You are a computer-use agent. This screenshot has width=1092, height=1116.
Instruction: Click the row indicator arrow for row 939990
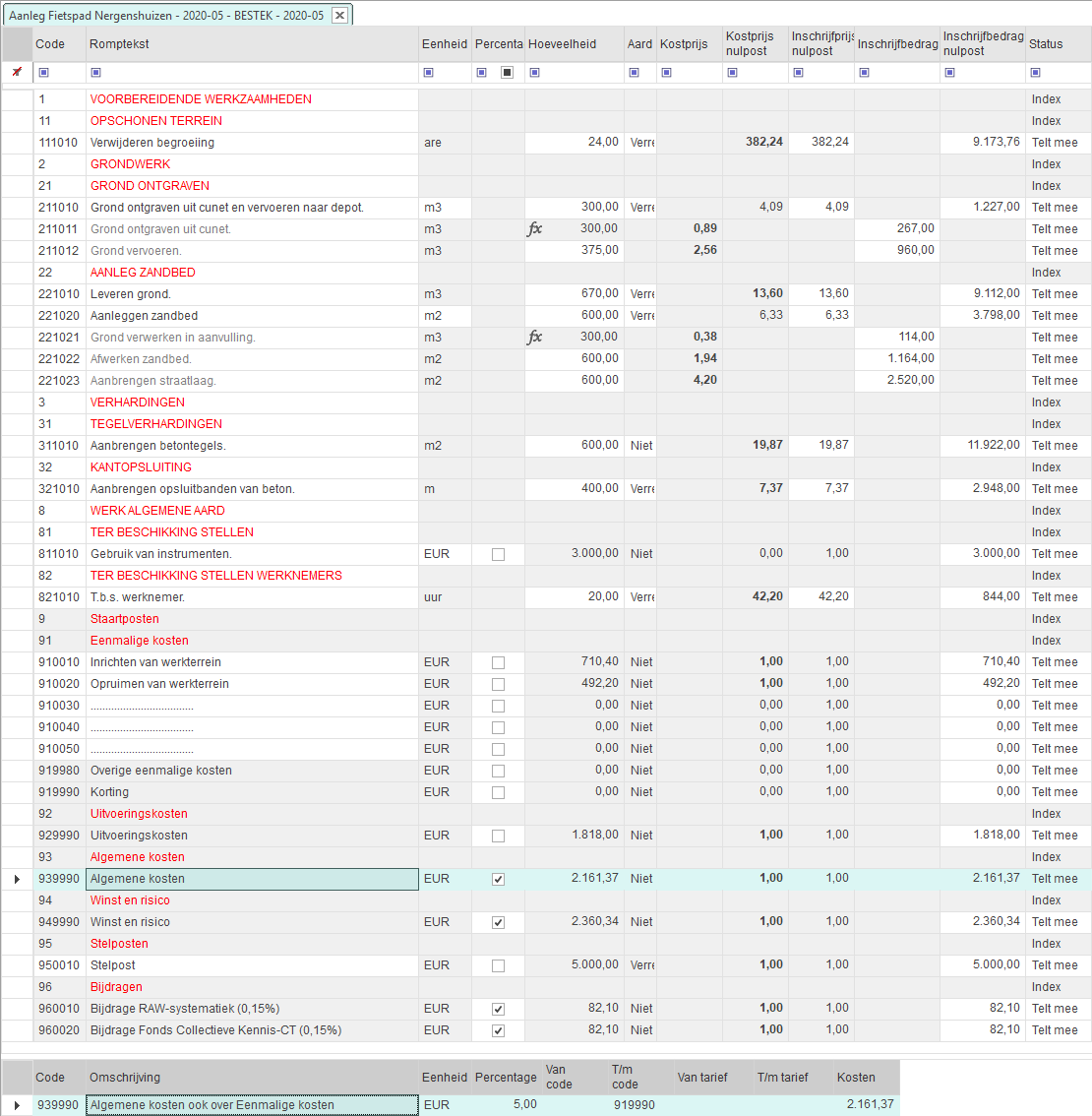17,879
